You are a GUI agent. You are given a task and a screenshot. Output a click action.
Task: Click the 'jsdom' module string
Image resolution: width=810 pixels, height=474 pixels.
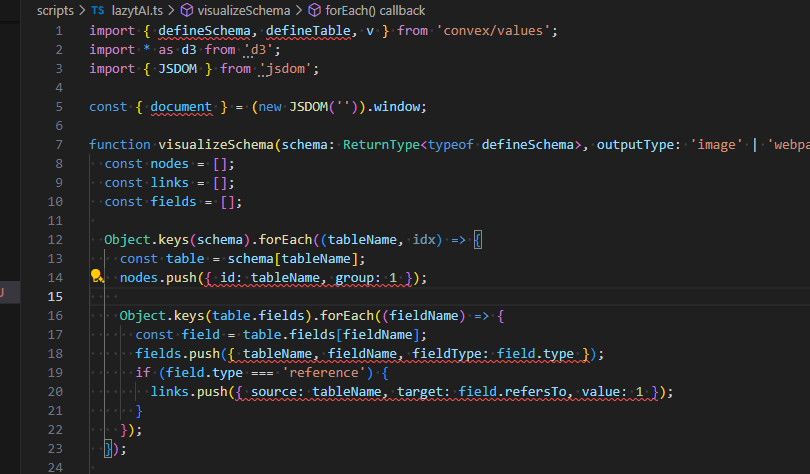click(x=289, y=68)
